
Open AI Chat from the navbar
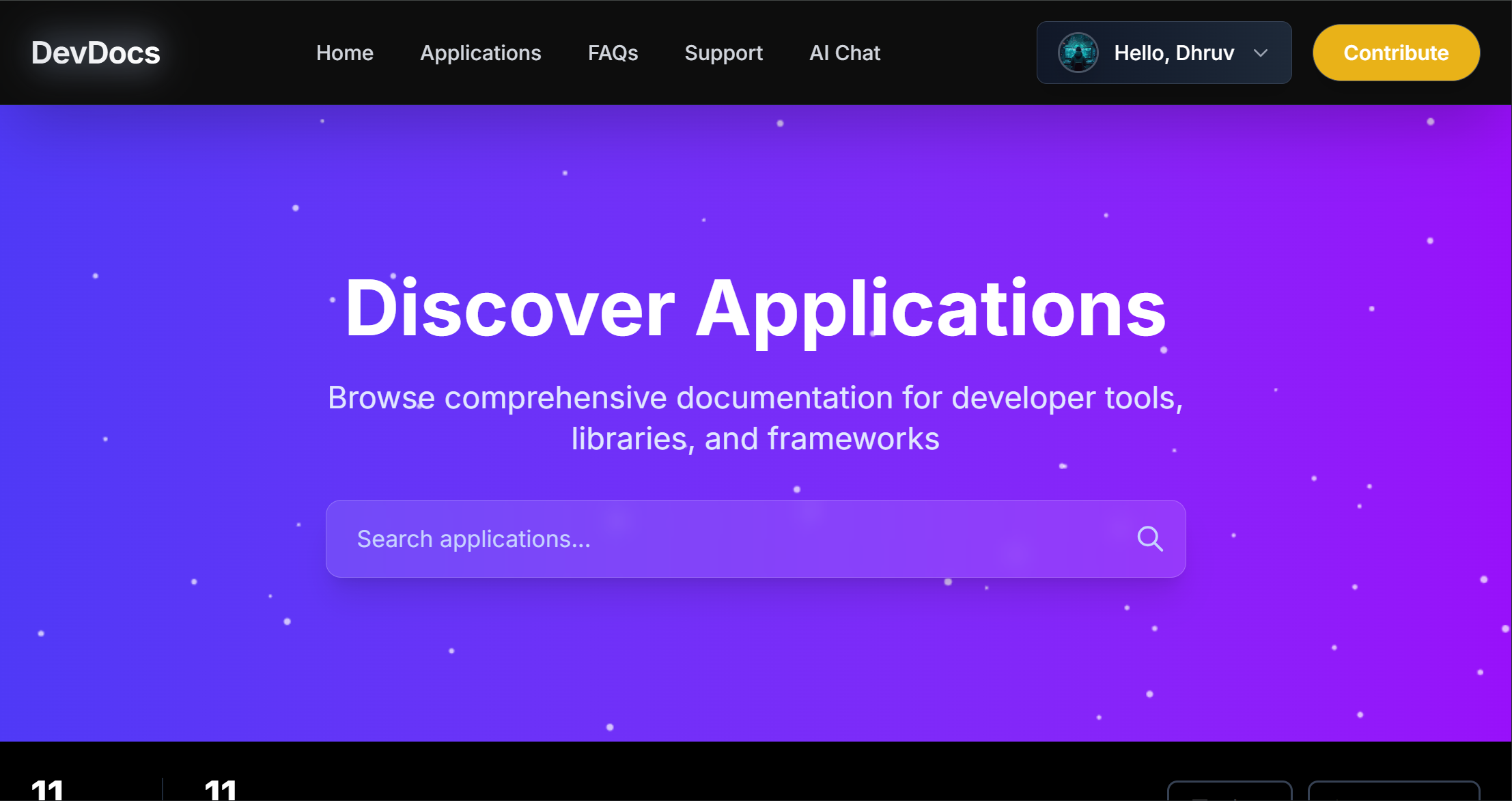click(845, 53)
